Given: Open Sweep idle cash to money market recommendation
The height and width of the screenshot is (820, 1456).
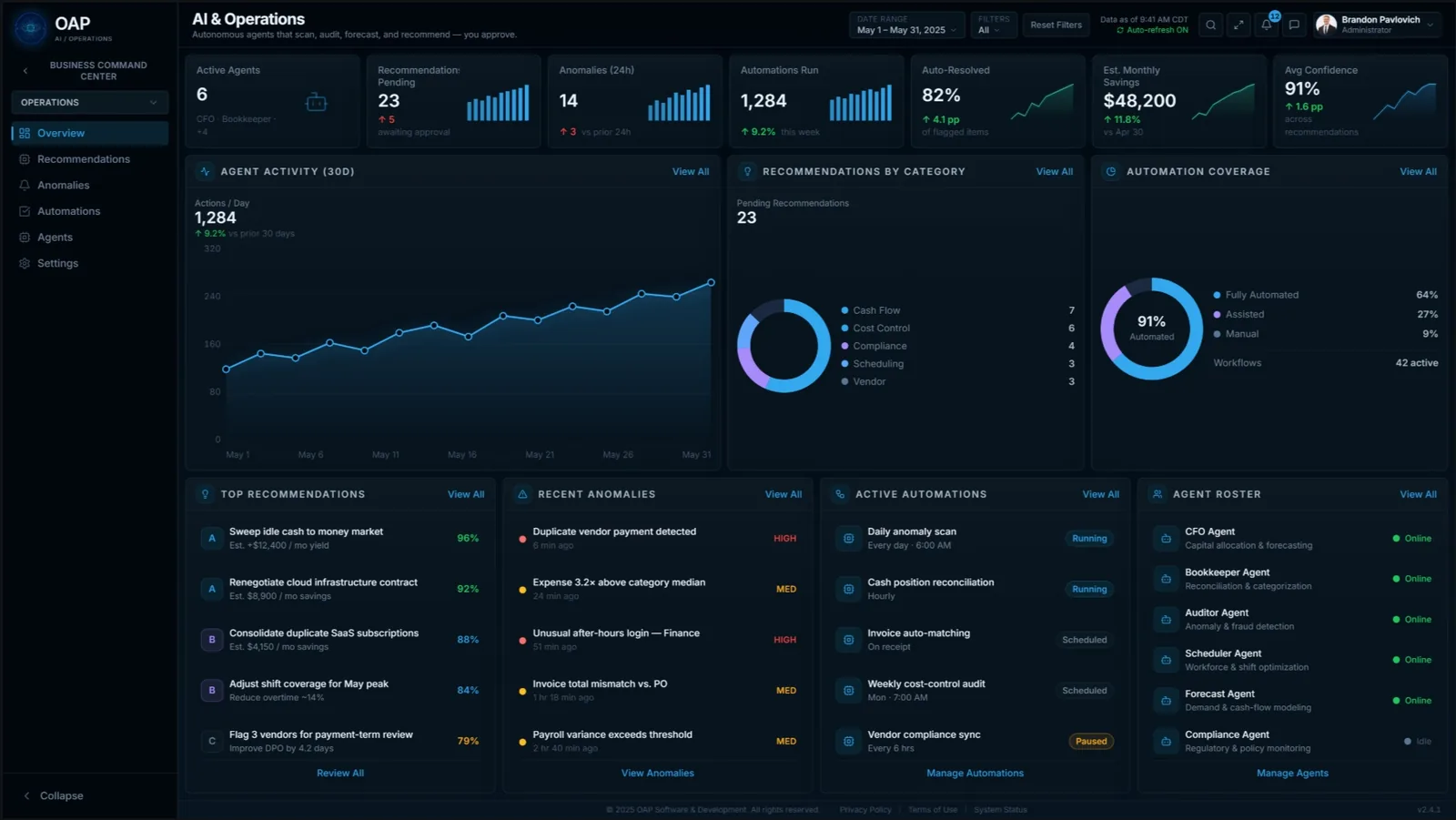Looking at the screenshot, I should pyautogui.click(x=340, y=539).
